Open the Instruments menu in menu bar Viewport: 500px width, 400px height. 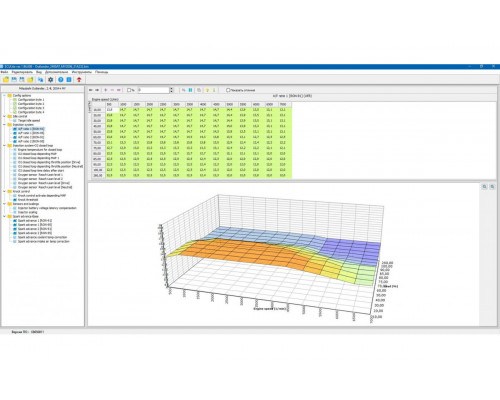[x=81, y=72]
